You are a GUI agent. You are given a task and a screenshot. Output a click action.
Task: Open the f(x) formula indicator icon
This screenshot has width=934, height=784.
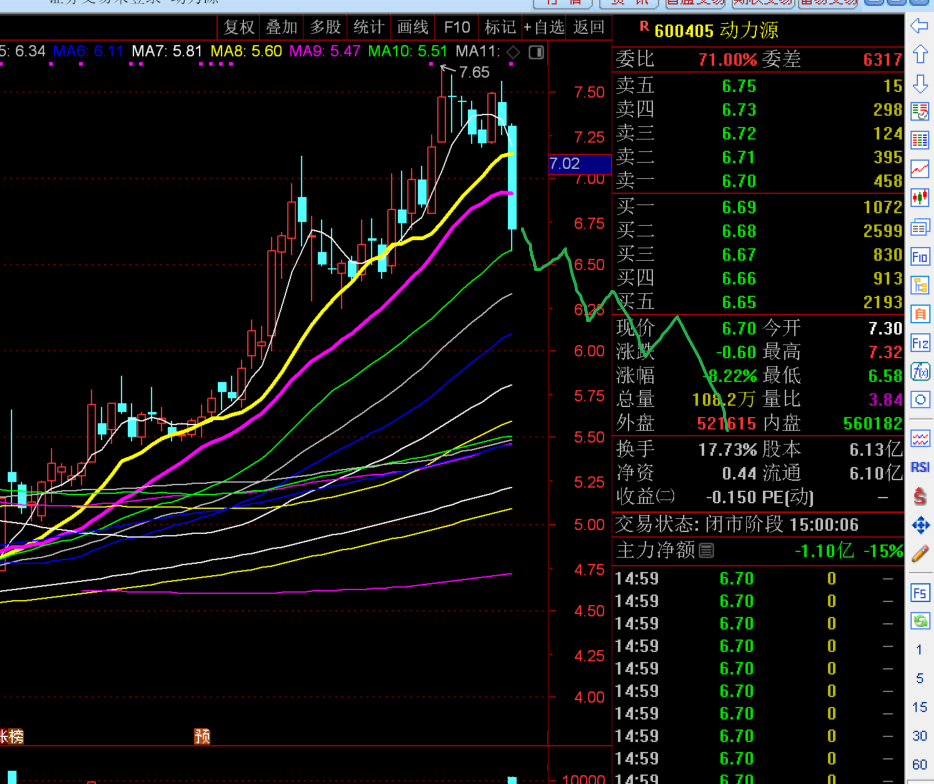[x=920, y=372]
